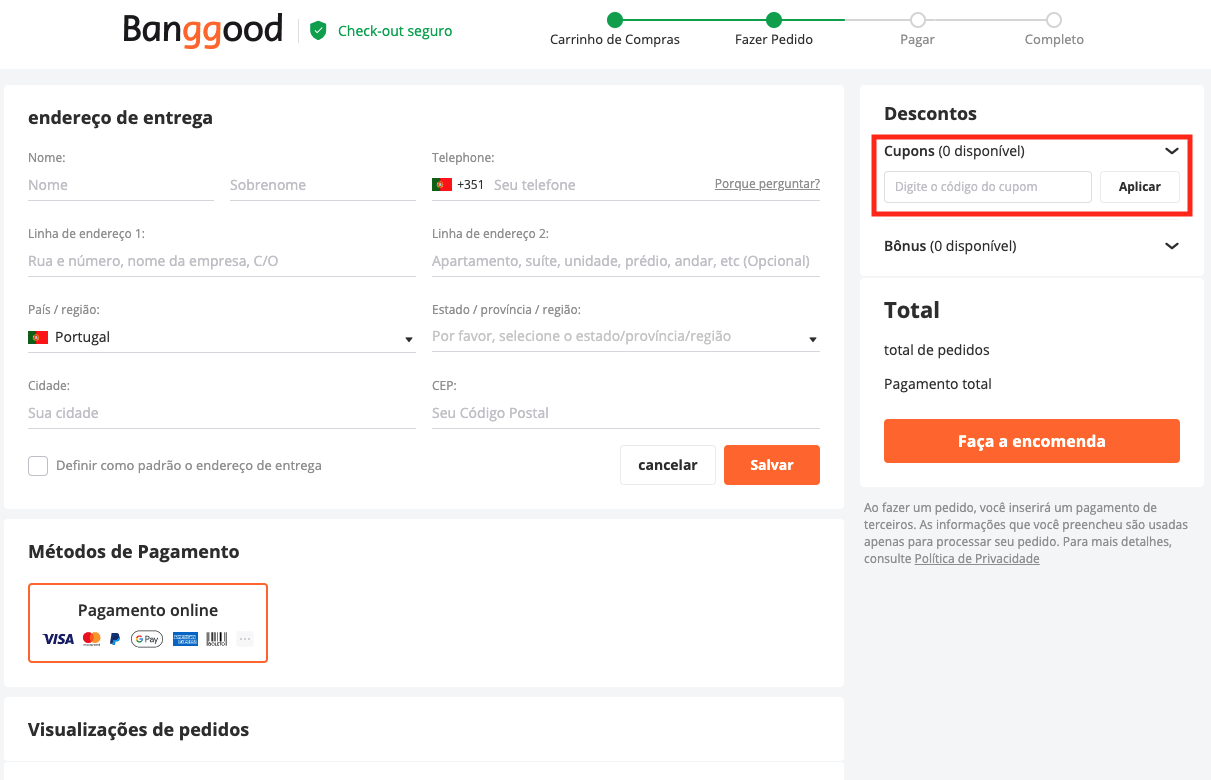The image size is (1211, 780).
Task: Open the País / região Portugal dropdown
Action: pyautogui.click(x=222, y=338)
